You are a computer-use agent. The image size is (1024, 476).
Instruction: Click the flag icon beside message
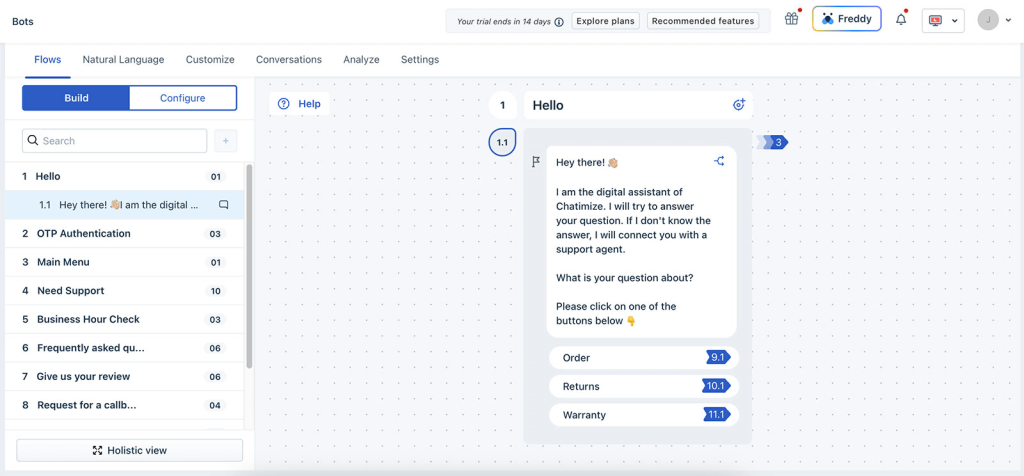pyautogui.click(x=536, y=162)
